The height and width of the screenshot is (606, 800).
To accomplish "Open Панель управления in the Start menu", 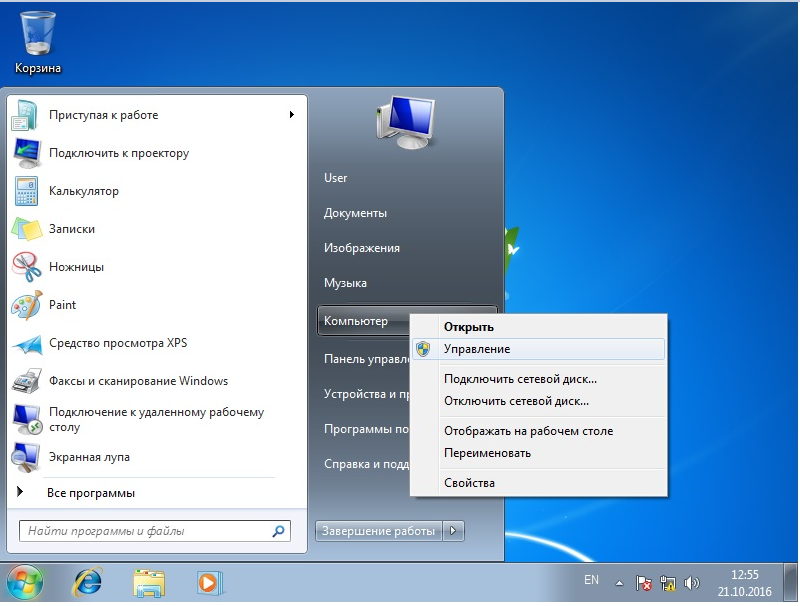I will (366, 359).
